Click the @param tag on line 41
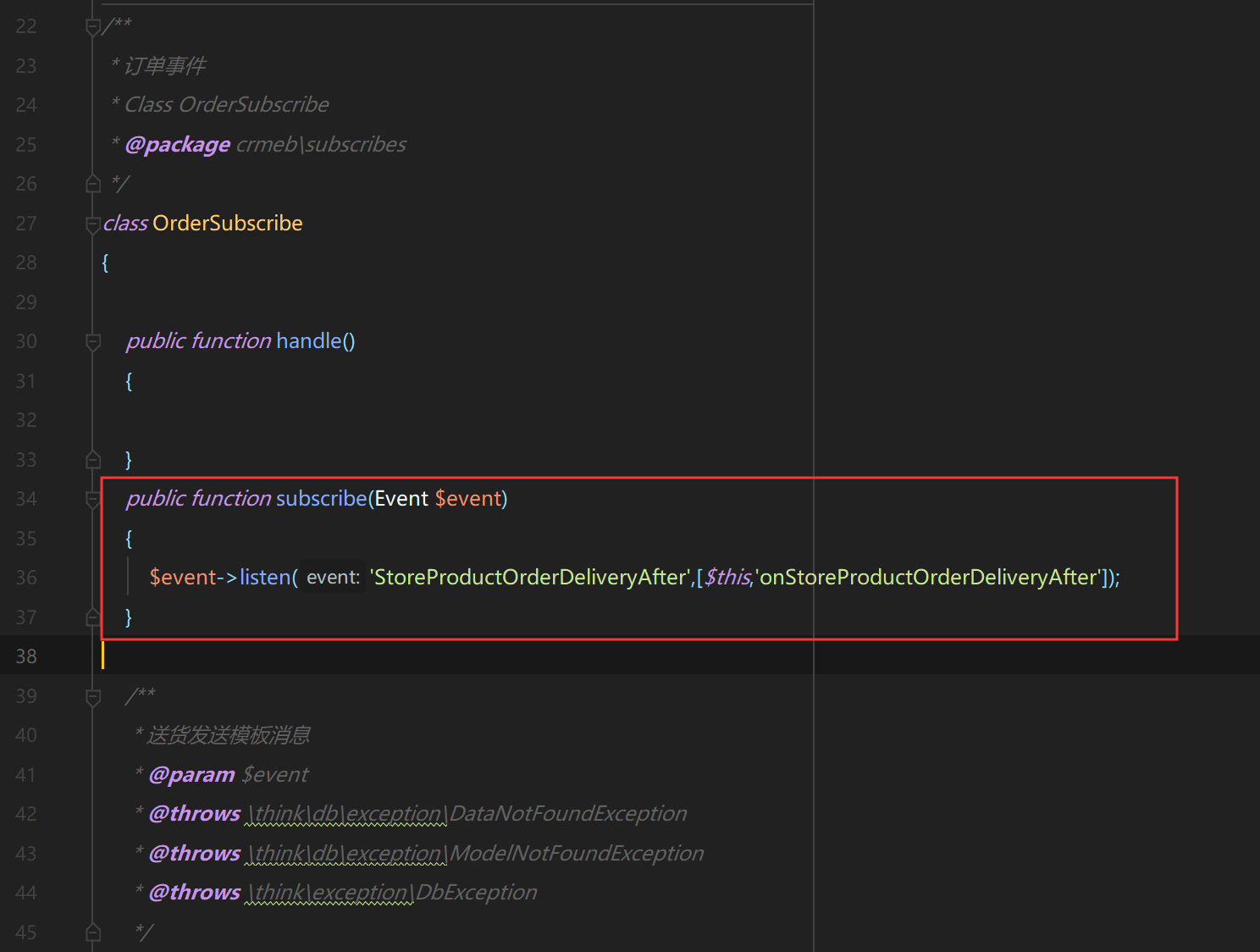 (191, 774)
